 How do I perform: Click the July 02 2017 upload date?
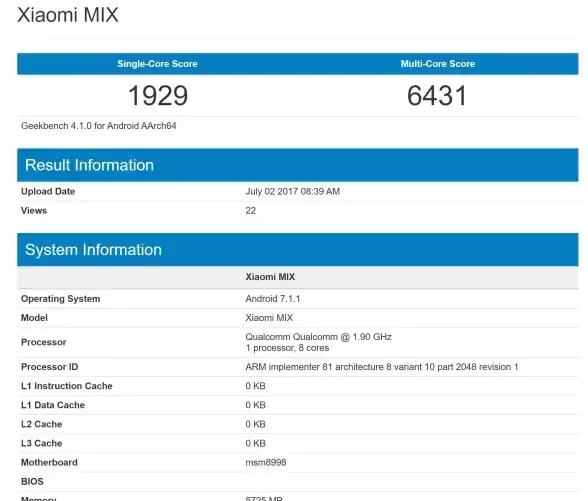pos(292,191)
